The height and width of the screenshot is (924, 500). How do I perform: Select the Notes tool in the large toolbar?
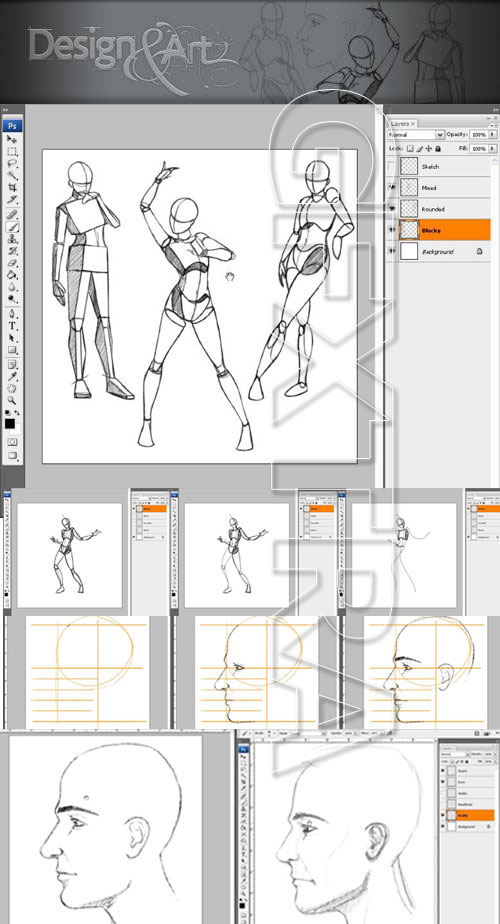pos(12,365)
